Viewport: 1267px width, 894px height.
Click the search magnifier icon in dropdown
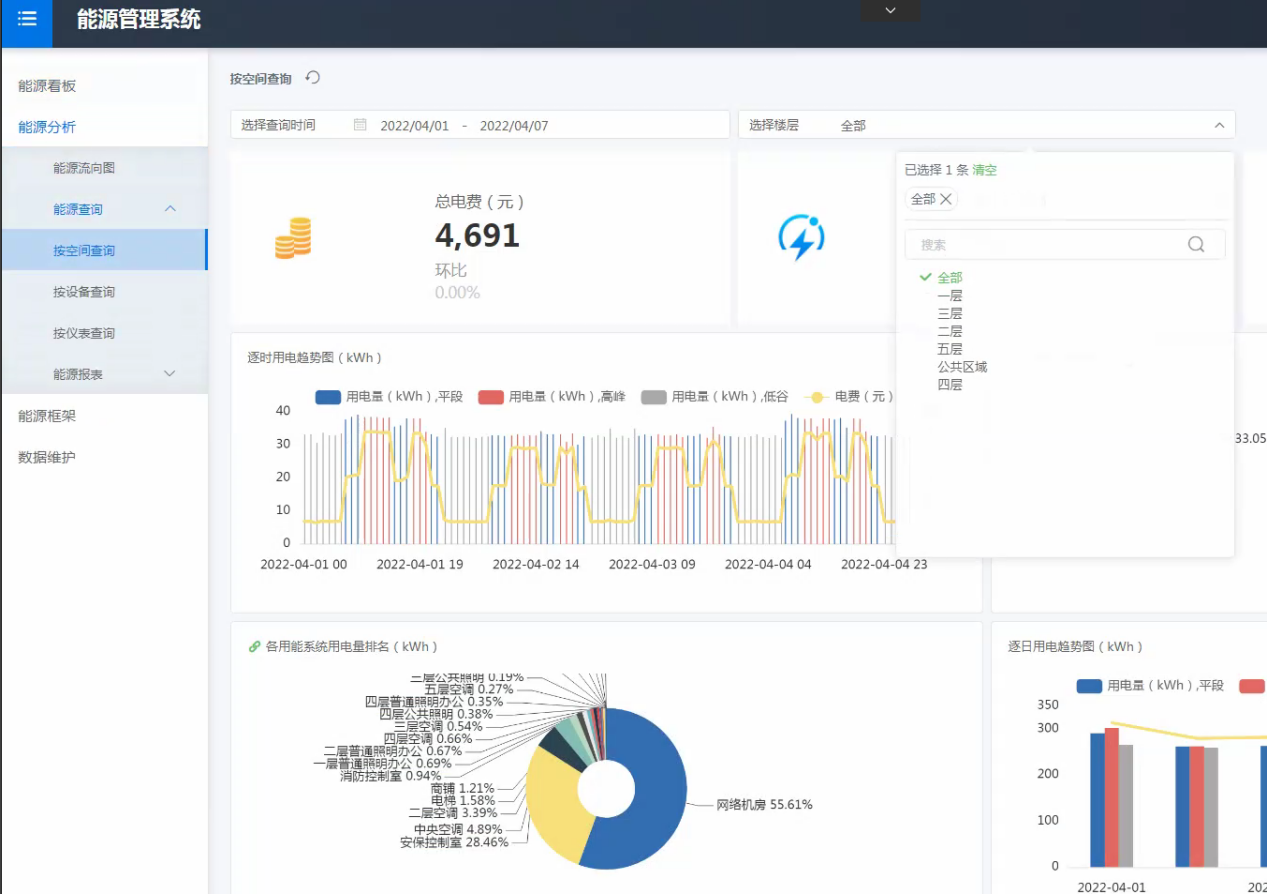[1195, 245]
